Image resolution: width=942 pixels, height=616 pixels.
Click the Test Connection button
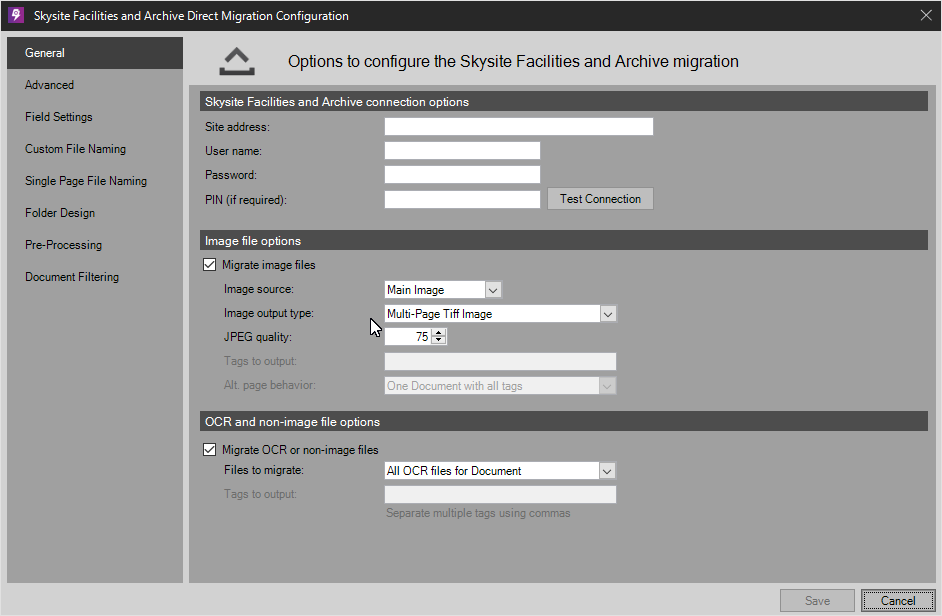click(600, 199)
